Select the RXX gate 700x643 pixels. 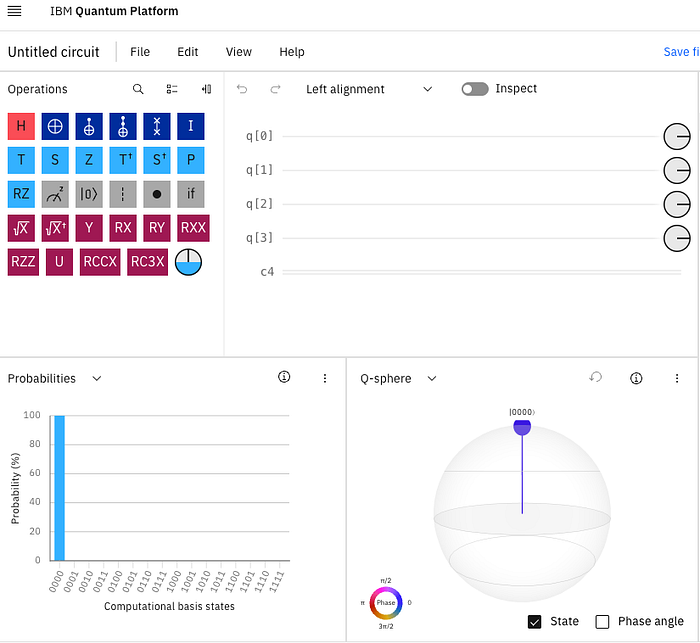193,228
